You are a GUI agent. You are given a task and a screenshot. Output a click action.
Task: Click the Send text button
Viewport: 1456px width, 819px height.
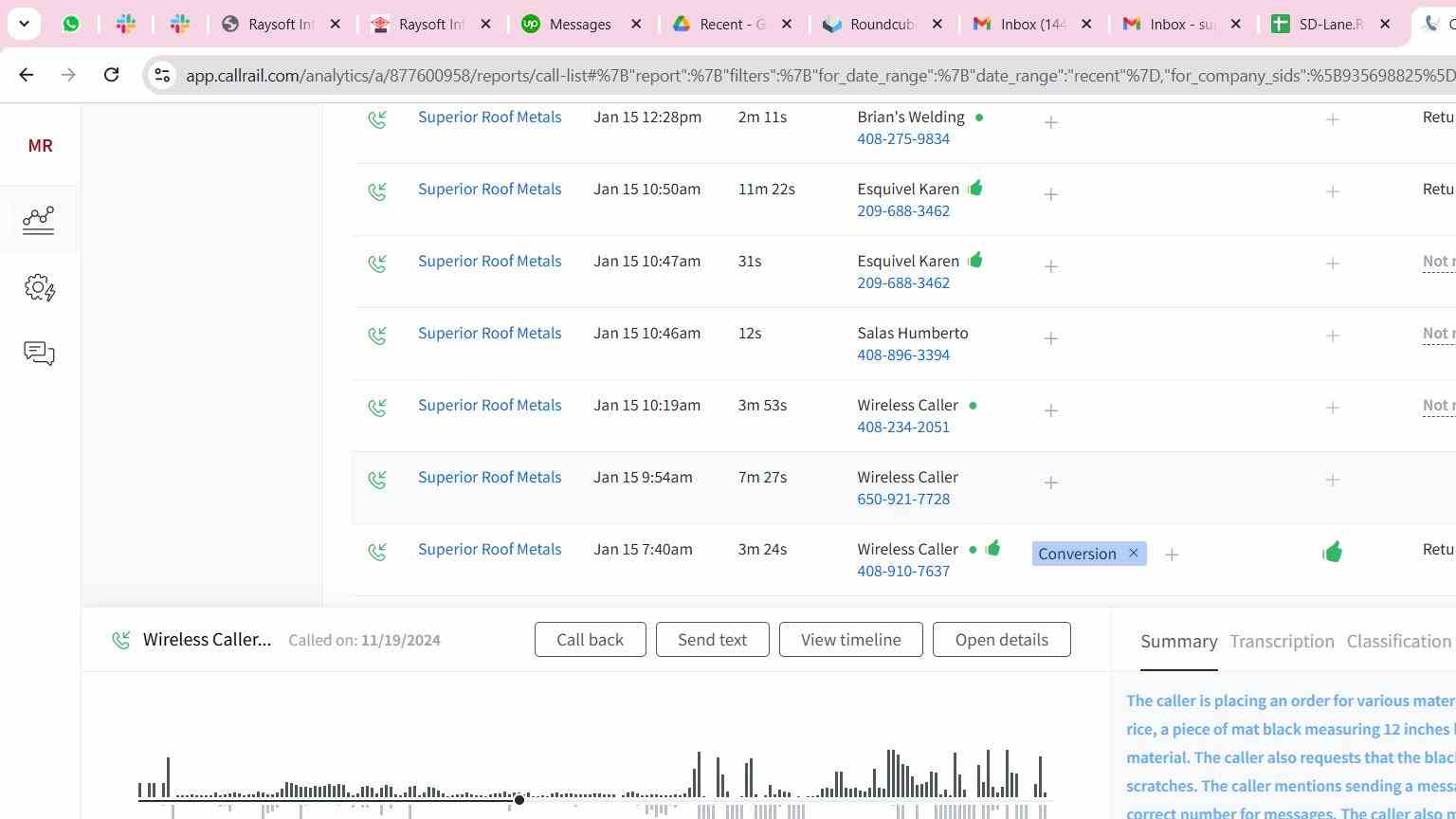tap(712, 640)
